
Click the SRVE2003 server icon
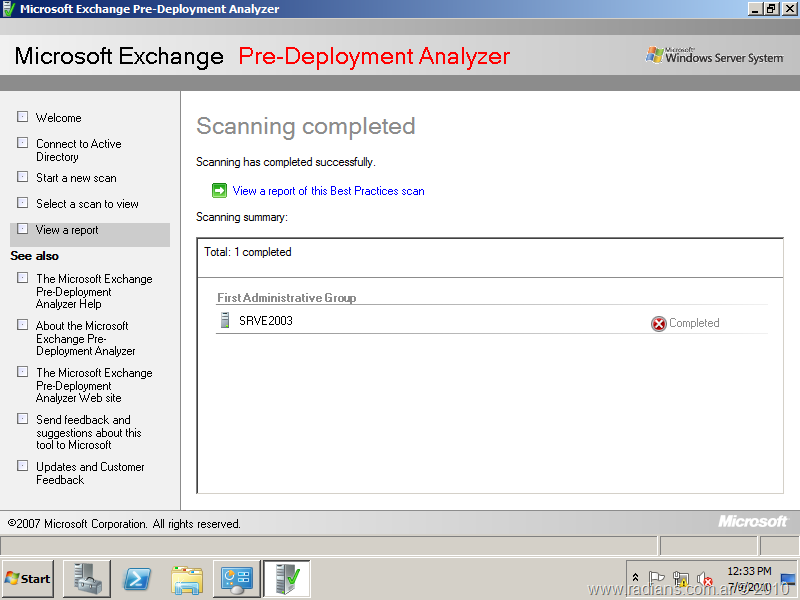225,321
